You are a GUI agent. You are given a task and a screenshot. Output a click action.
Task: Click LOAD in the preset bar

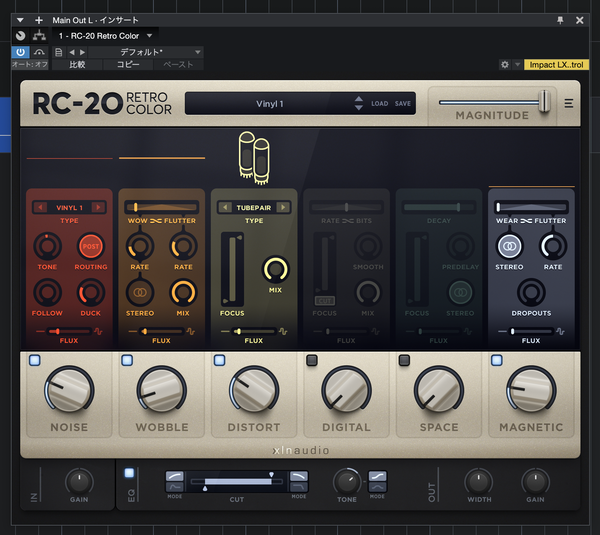(379, 103)
